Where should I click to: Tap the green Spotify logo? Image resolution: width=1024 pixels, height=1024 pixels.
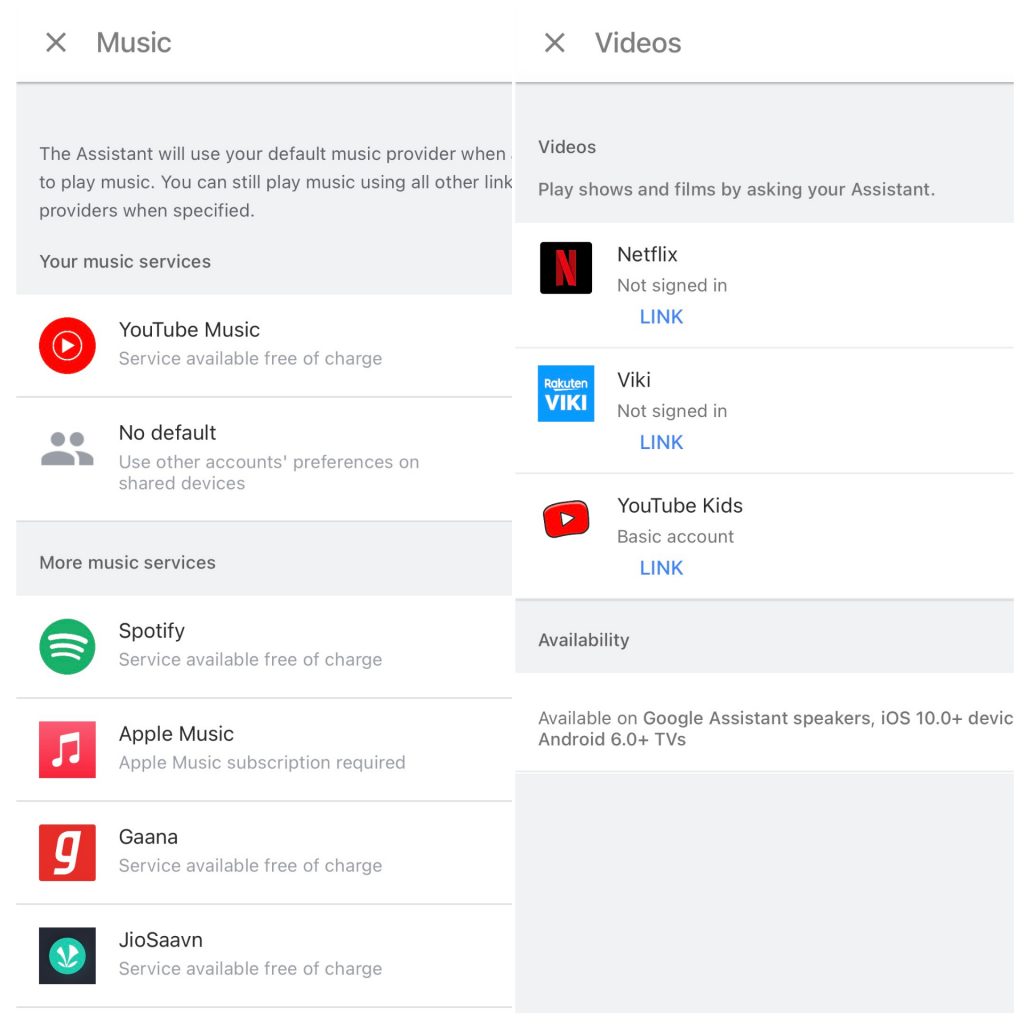click(x=67, y=647)
